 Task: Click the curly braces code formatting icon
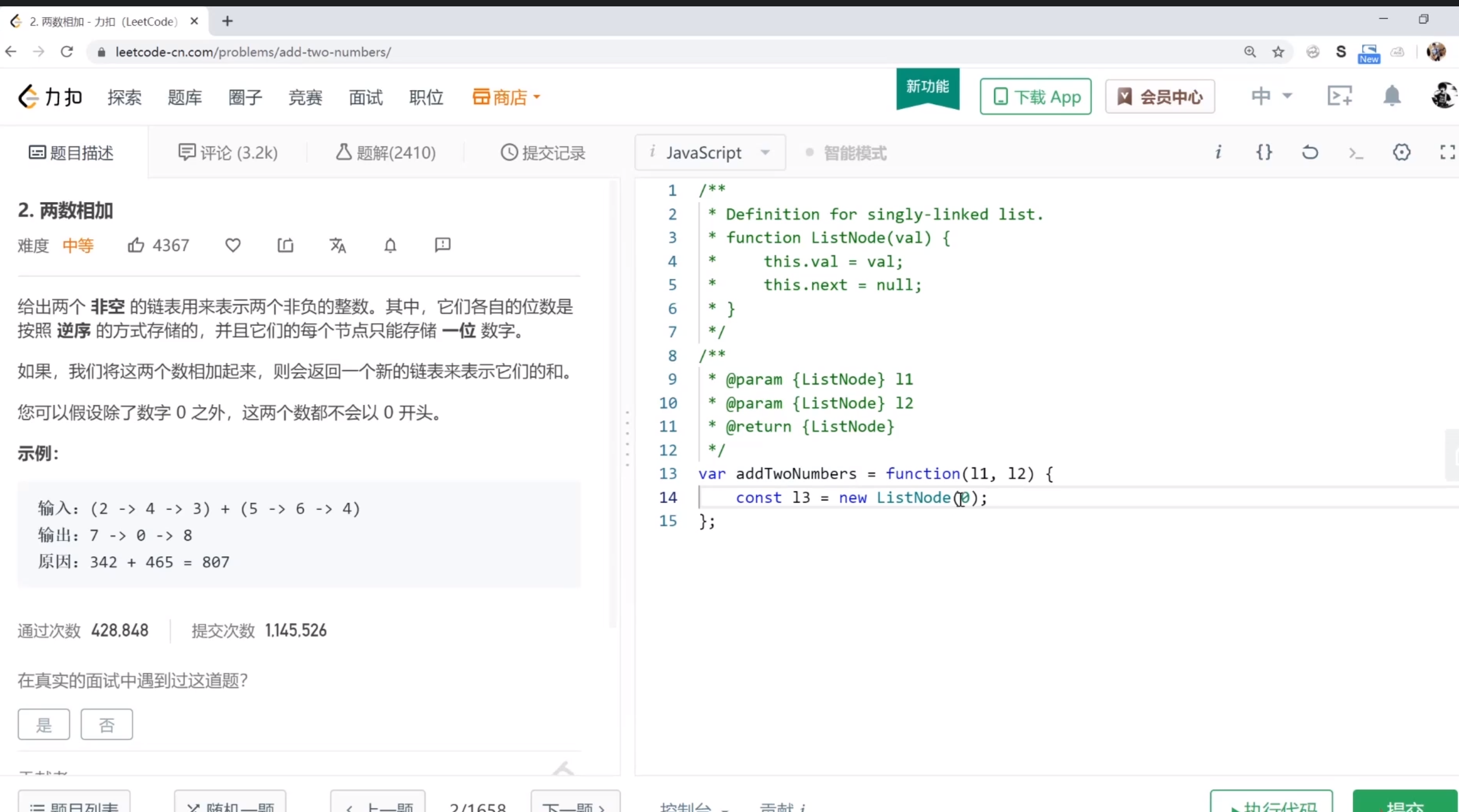[x=1264, y=152]
